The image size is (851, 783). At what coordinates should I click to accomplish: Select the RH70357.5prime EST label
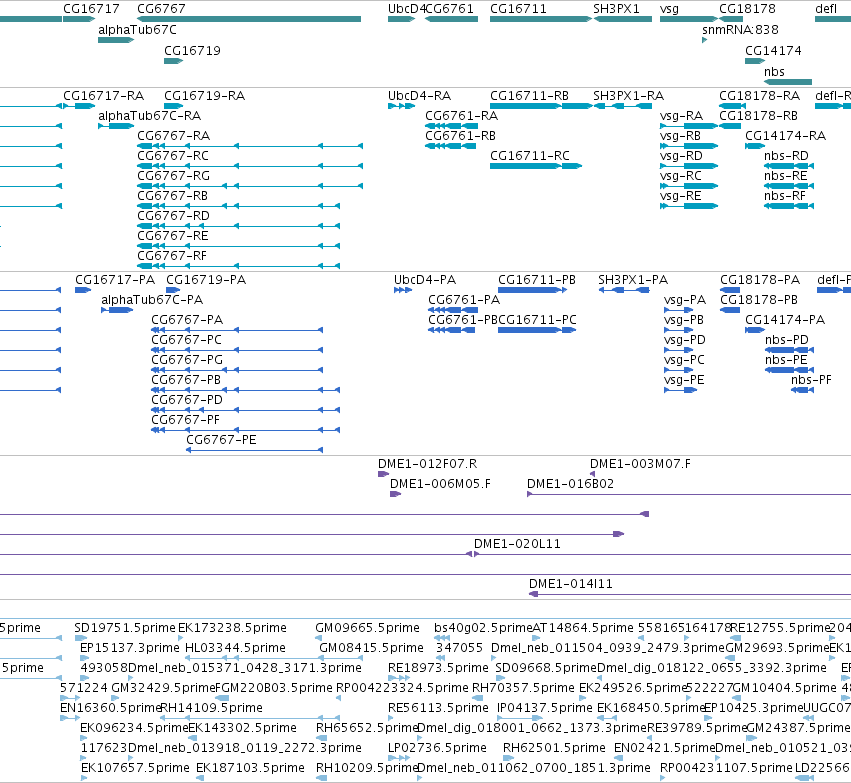(x=523, y=687)
